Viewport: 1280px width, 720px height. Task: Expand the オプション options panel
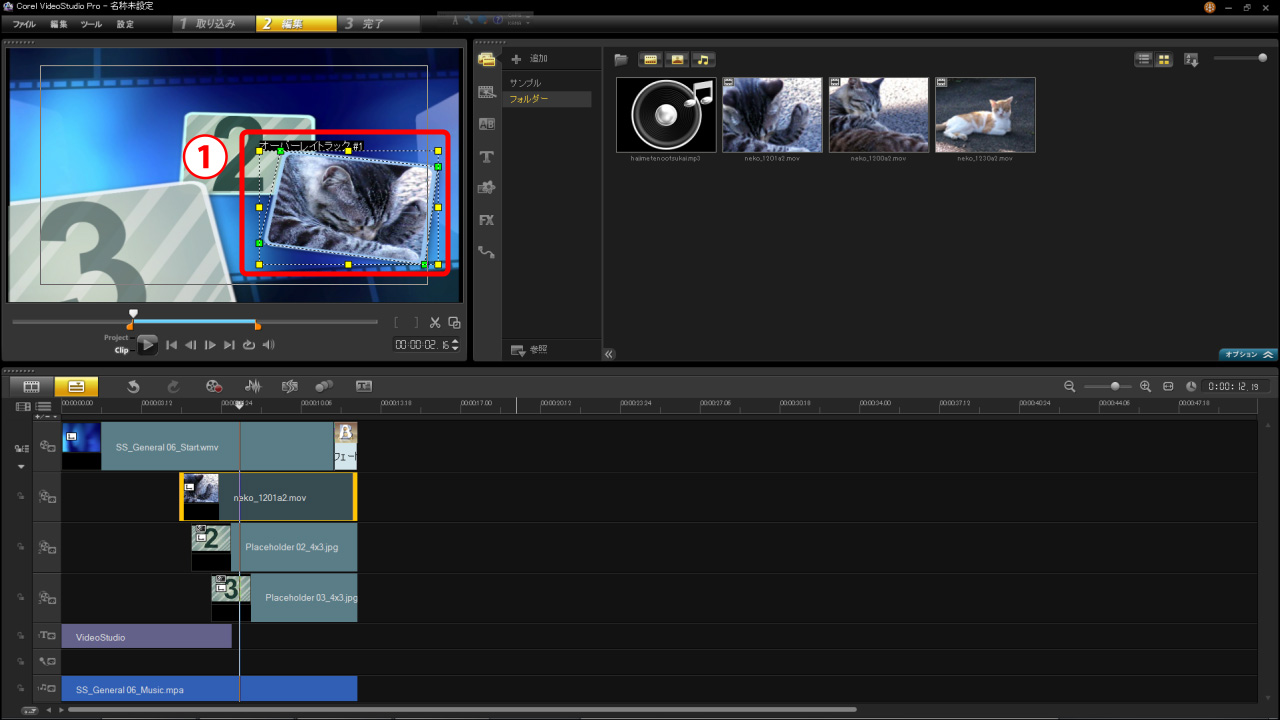click(1248, 354)
